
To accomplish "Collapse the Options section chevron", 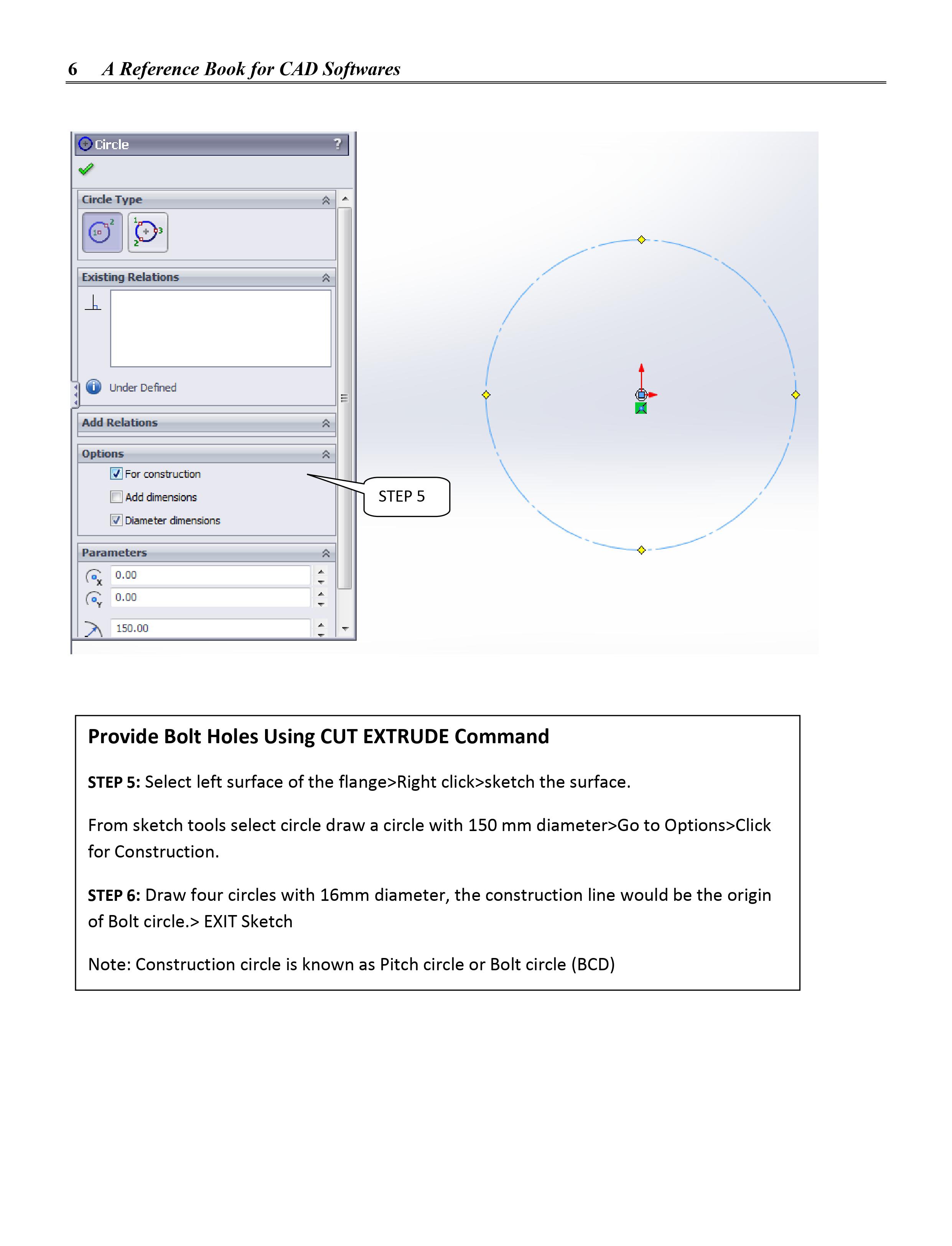I will click(326, 454).
